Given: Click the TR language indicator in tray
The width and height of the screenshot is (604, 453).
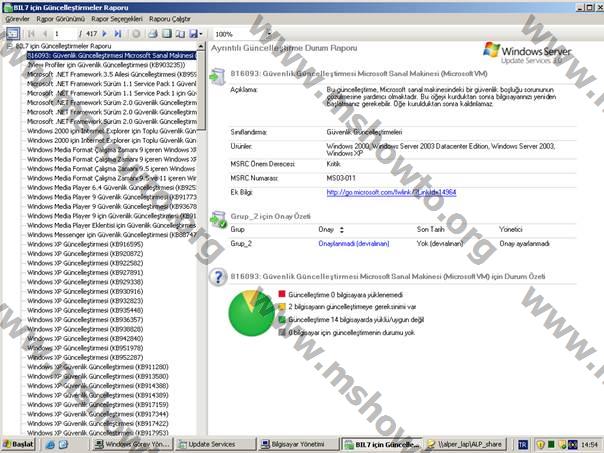Looking at the screenshot, I should 522,445.
